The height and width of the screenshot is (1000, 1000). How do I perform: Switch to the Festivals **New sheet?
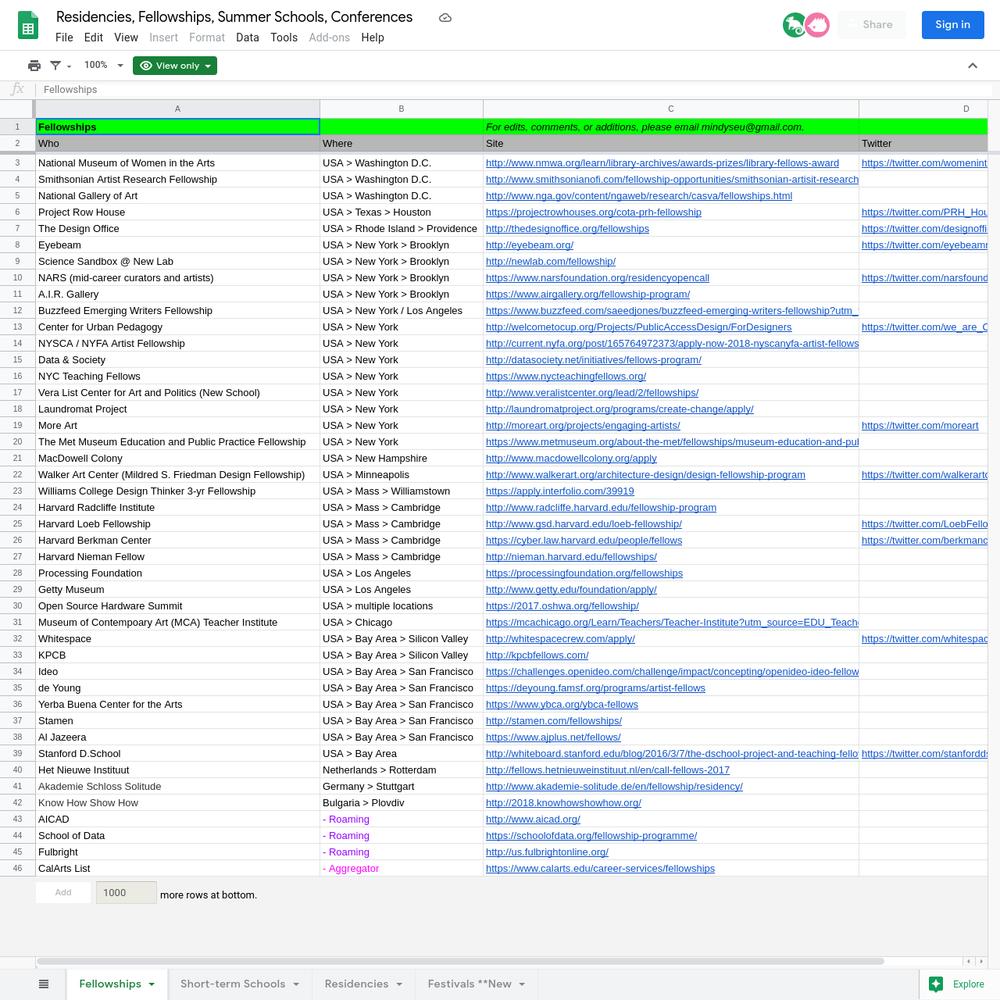coord(469,984)
